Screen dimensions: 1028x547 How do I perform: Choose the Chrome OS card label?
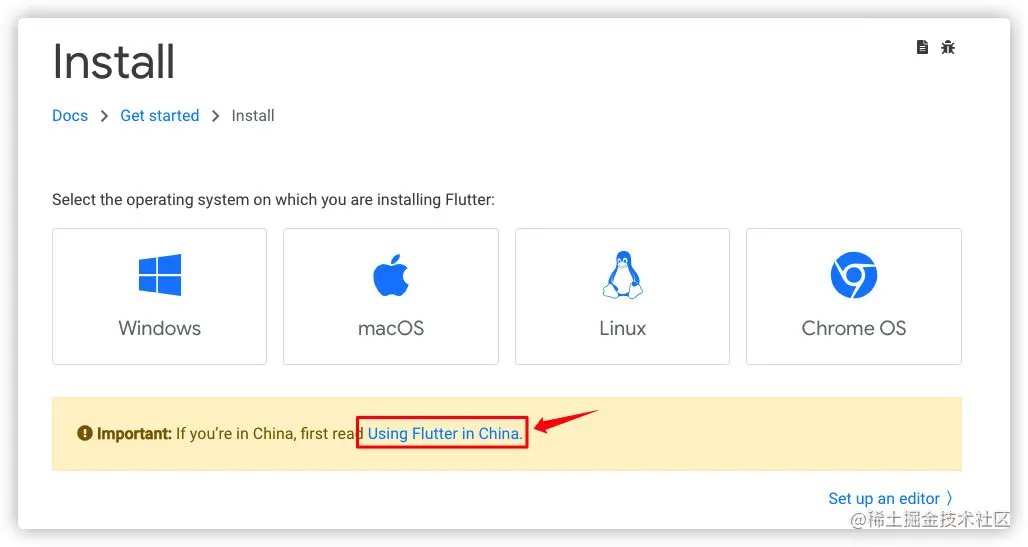point(854,328)
